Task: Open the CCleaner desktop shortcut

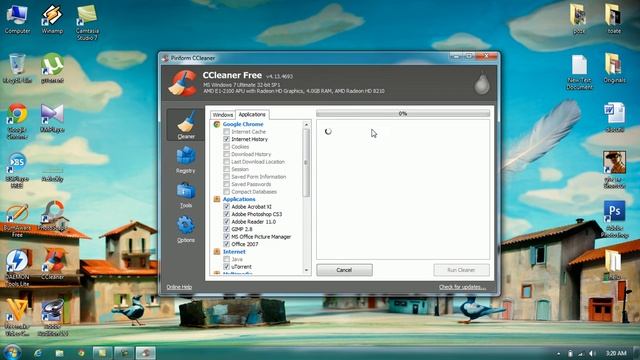Action: (x=52, y=264)
